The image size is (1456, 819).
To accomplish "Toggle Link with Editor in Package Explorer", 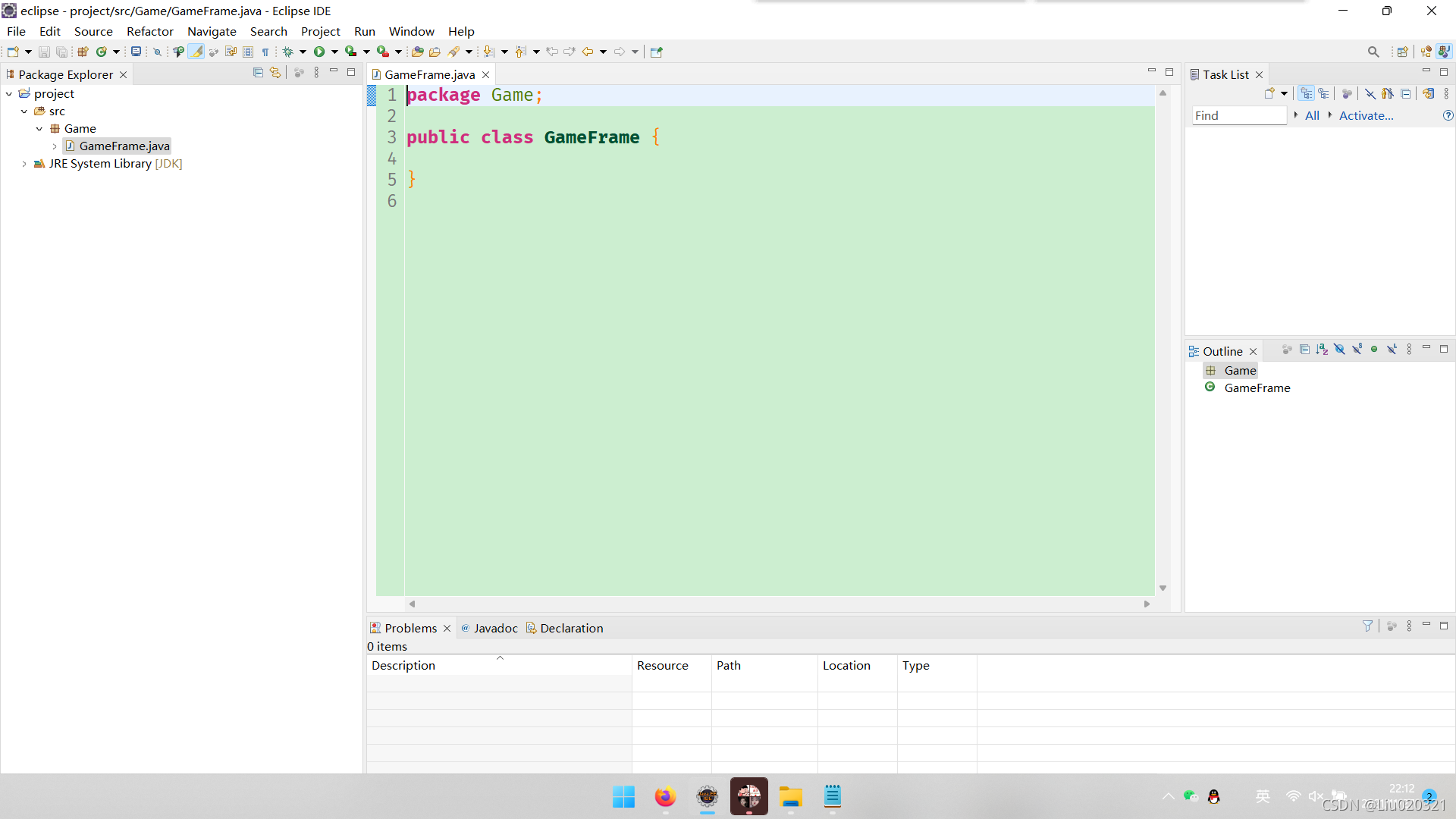I will pyautogui.click(x=275, y=73).
